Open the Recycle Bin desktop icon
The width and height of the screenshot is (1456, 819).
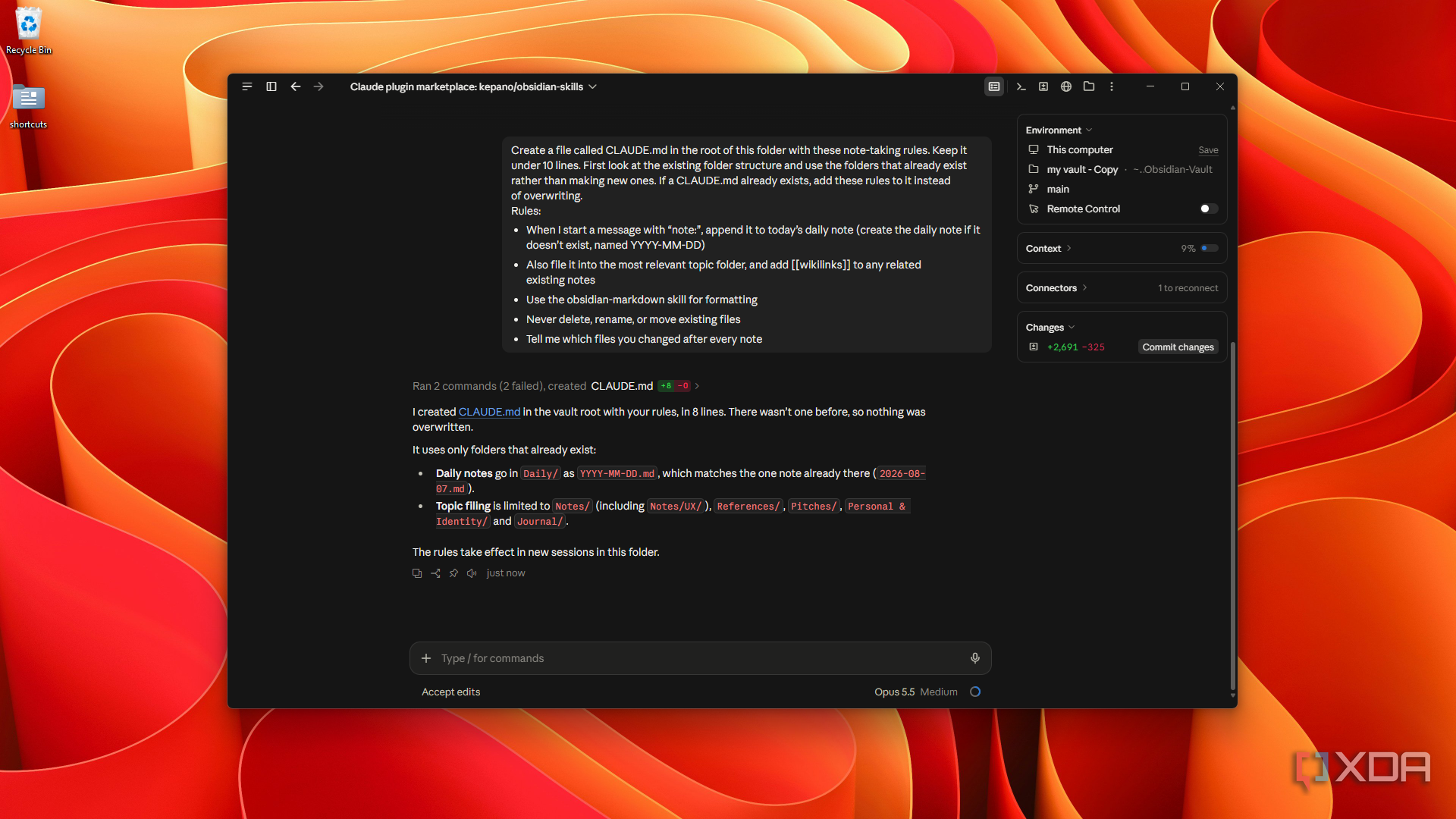pyautogui.click(x=29, y=30)
